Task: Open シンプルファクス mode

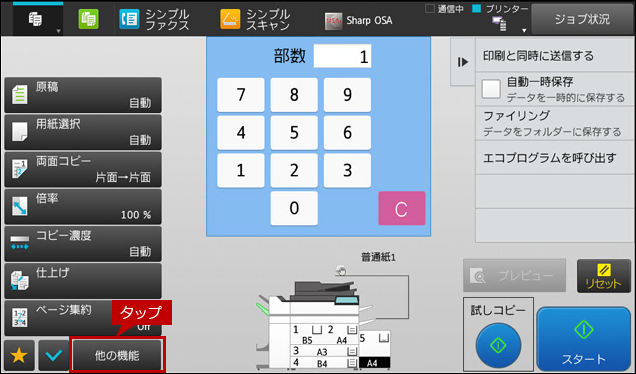Action: point(154,19)
